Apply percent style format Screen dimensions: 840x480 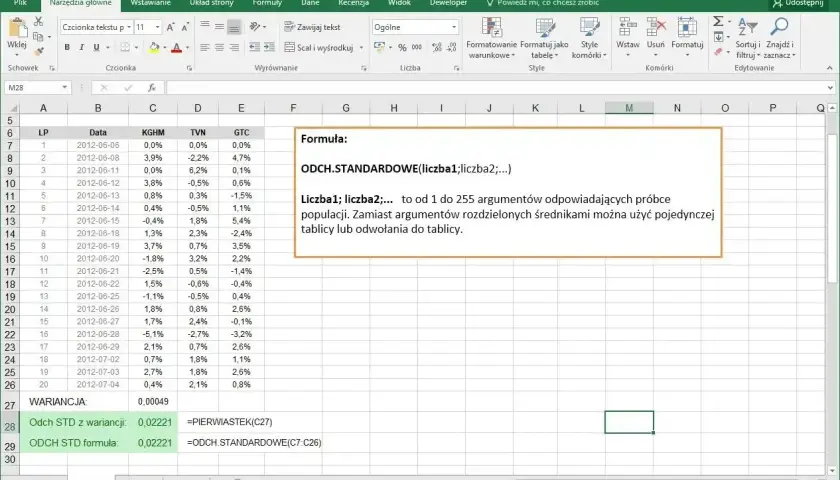(x=402, y=47)
